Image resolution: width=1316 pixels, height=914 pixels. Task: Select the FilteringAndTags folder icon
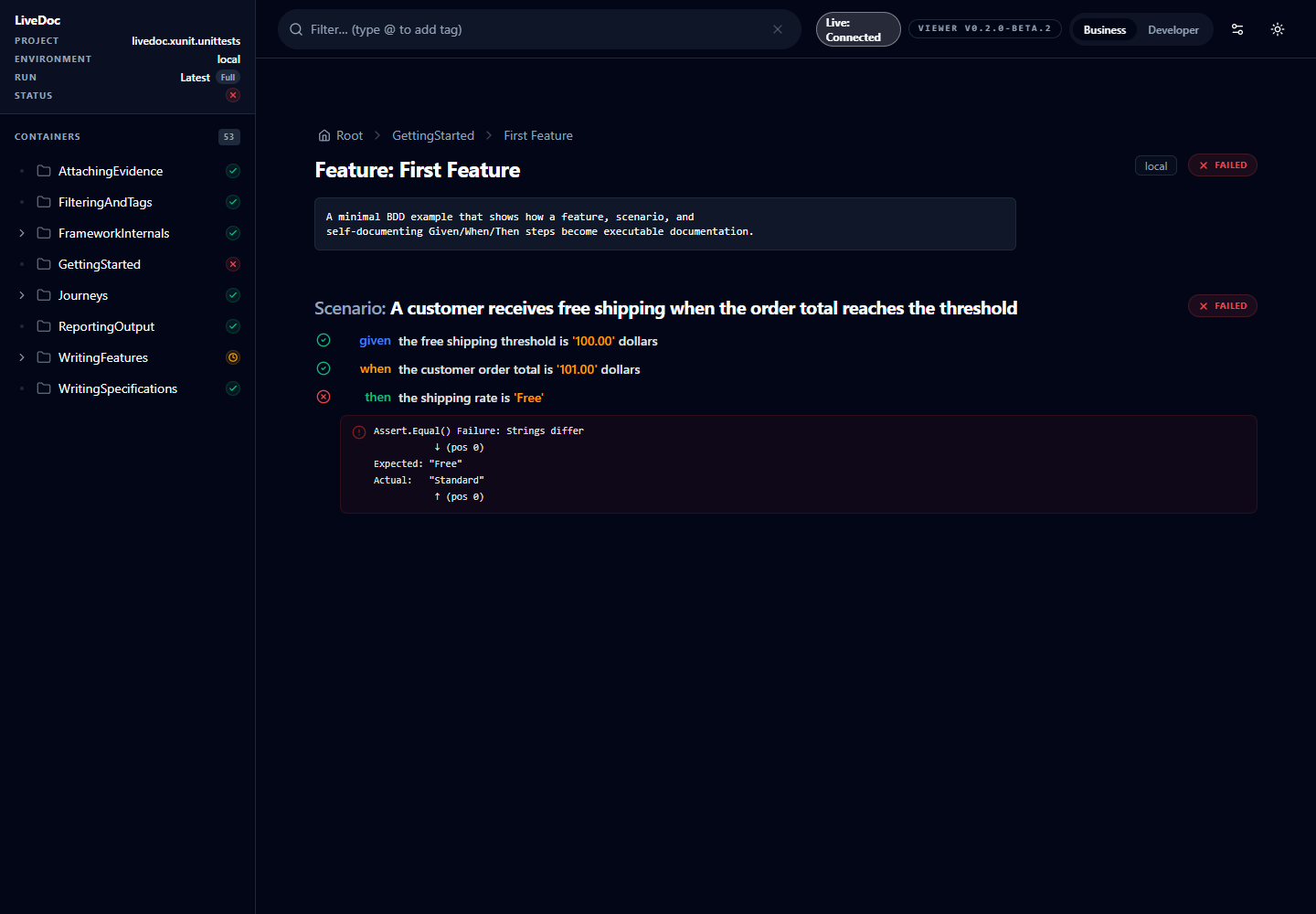point(44,202)
